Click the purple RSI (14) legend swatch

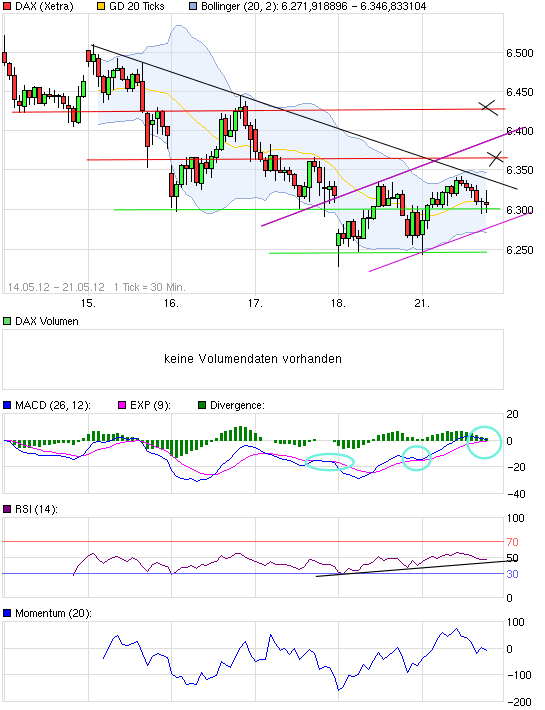point(7,509)
